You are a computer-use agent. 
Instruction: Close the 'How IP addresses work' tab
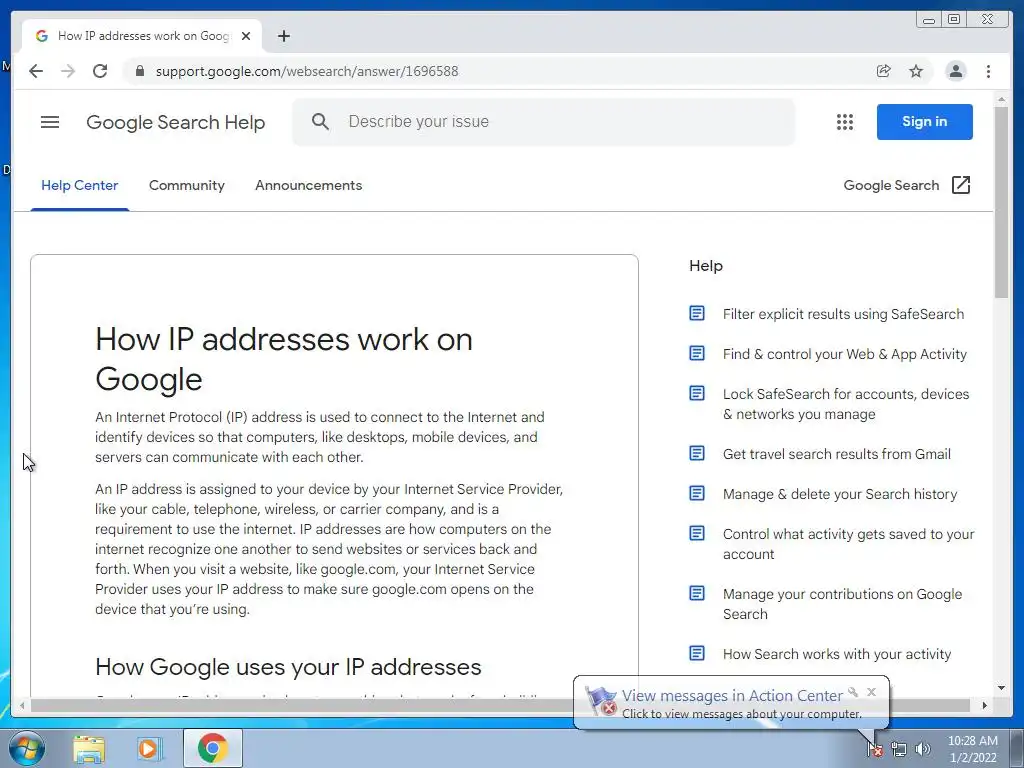(246, 36)
